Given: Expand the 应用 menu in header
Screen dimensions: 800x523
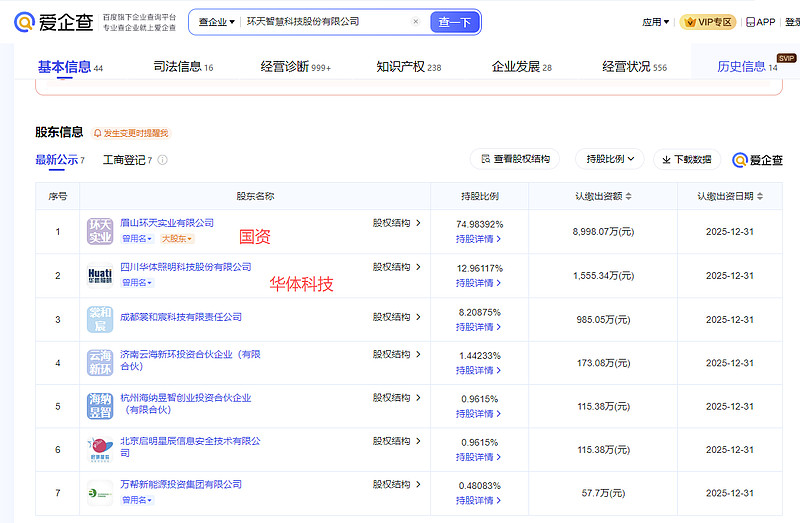Looking at the screenshot, I should (x=655, y=22).
